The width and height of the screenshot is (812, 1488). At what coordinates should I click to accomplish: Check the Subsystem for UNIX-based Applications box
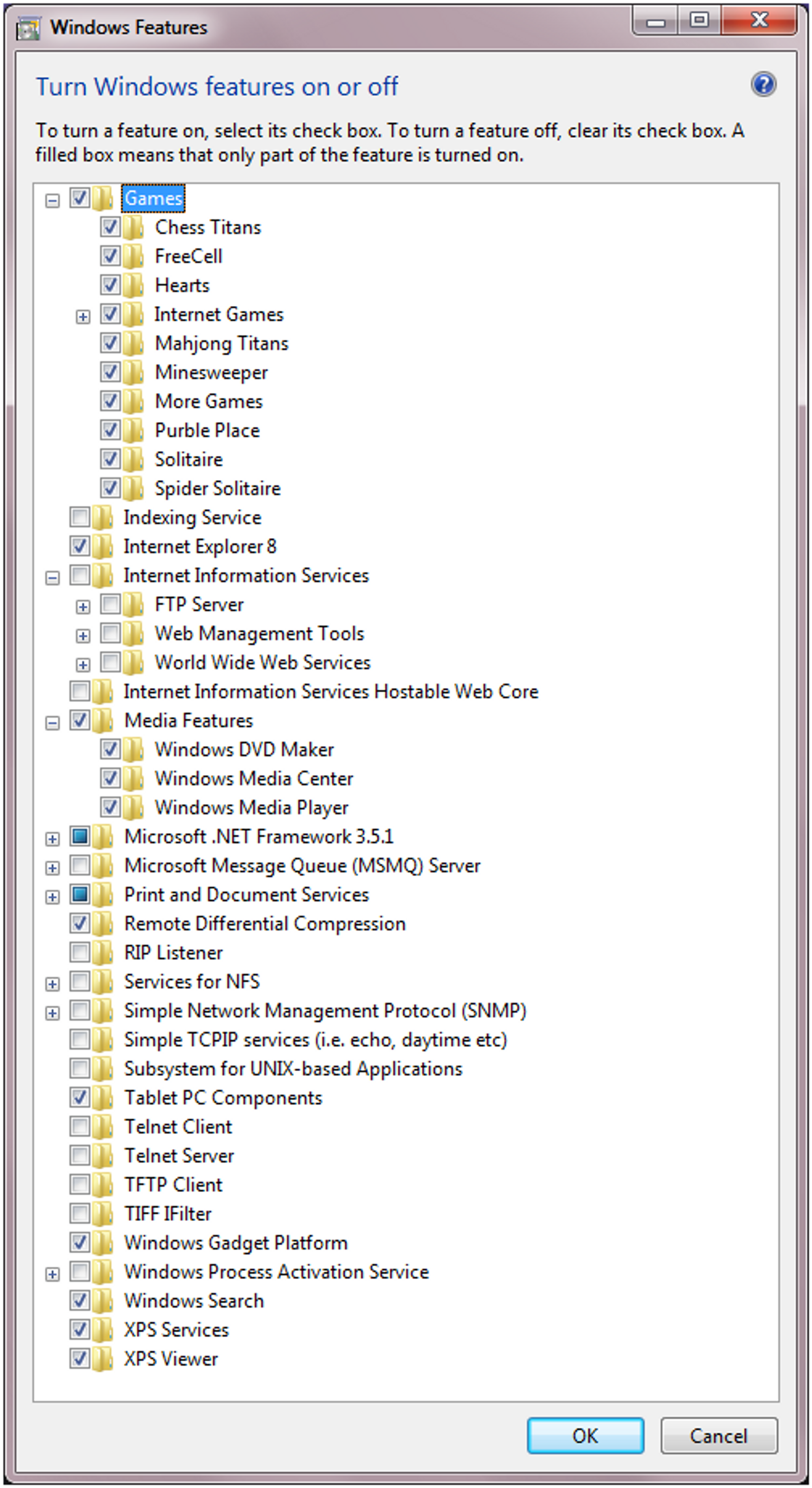tap(80, 1069)
